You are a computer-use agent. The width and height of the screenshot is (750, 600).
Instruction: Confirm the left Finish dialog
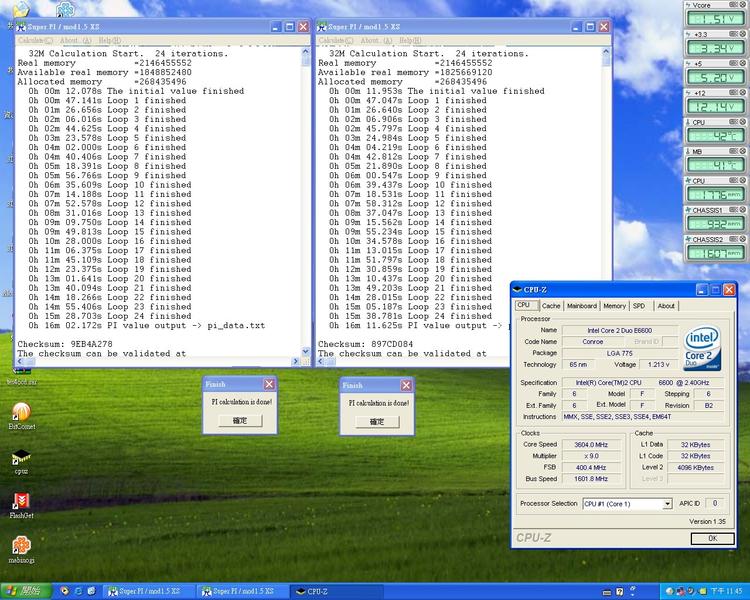point(240,421)
